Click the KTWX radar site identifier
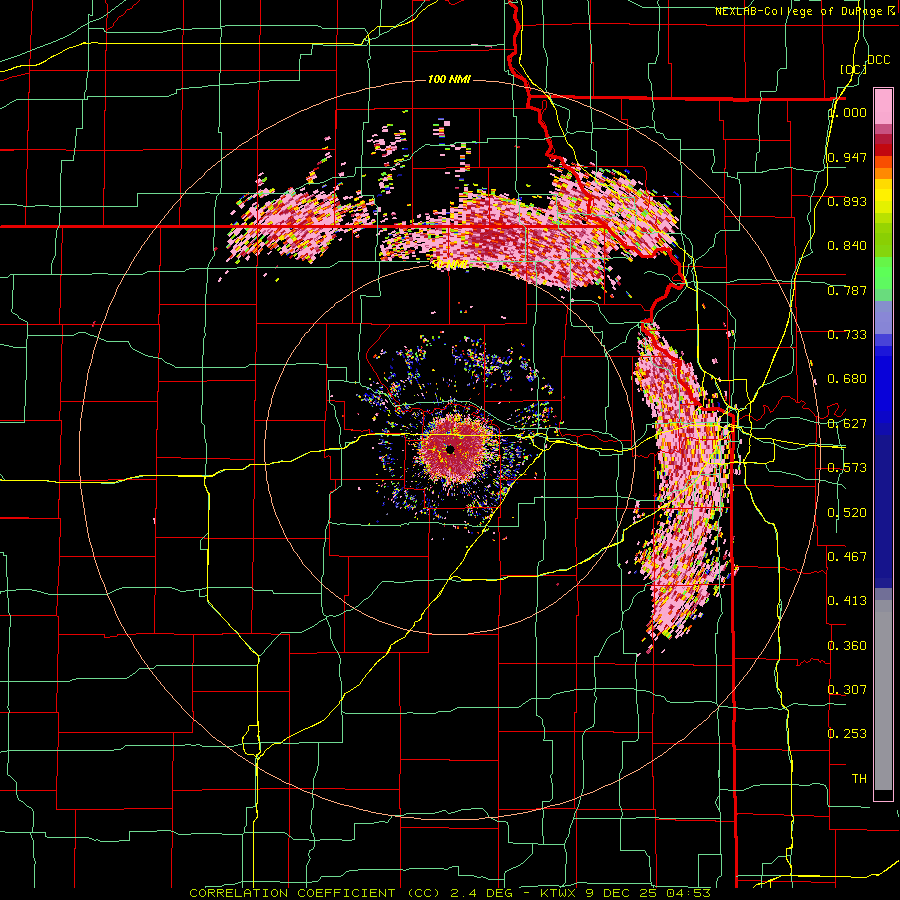900x900 pixels. point(558,893)
